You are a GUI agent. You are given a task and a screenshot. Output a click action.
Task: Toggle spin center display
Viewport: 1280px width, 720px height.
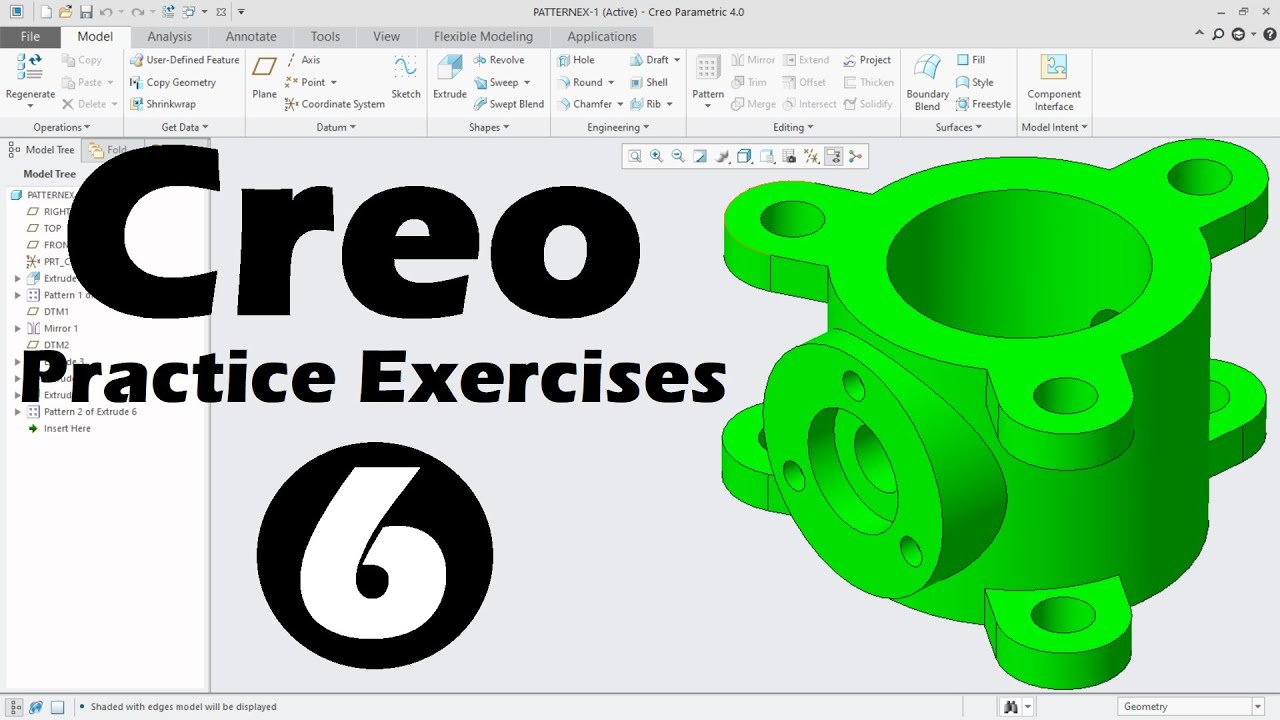point(855,156)
